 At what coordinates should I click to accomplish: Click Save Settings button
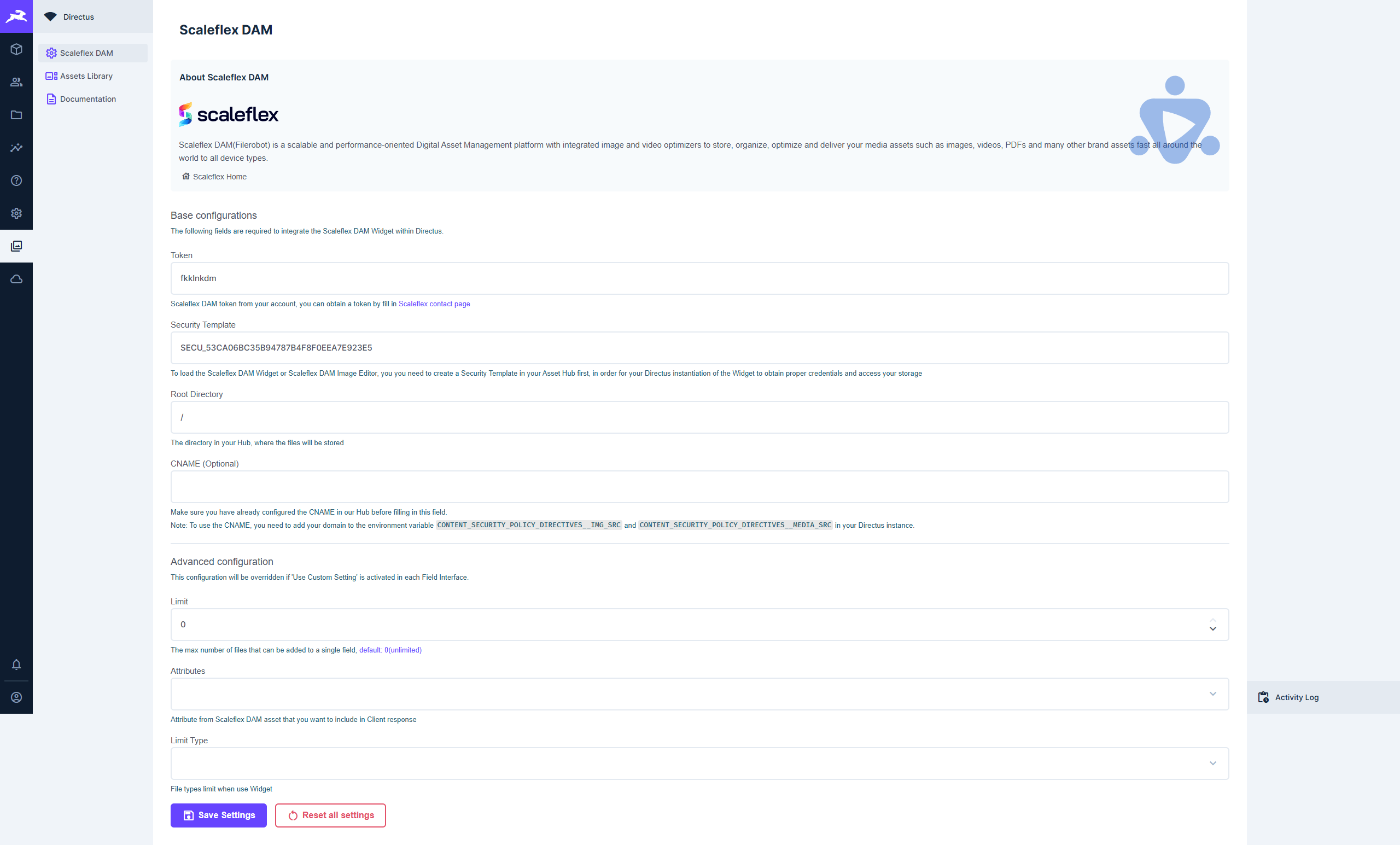tap(218, 815)
